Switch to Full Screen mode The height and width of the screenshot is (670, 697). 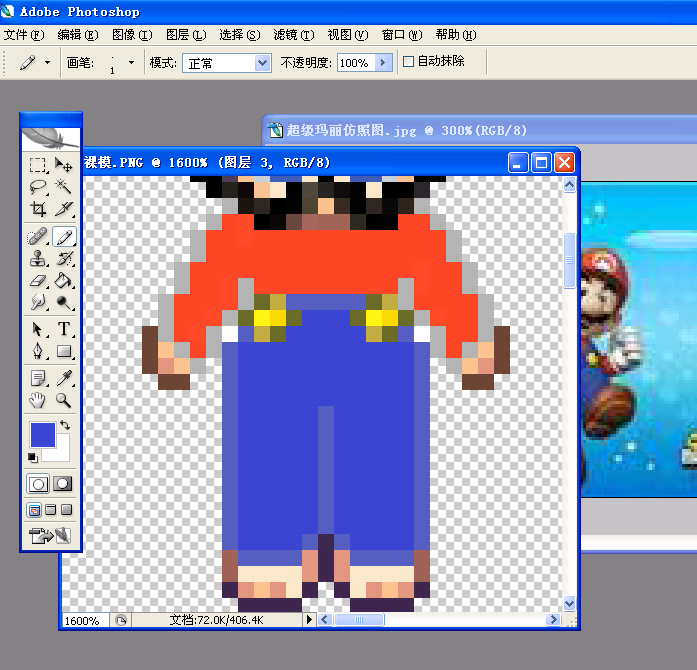click(67, 510)
